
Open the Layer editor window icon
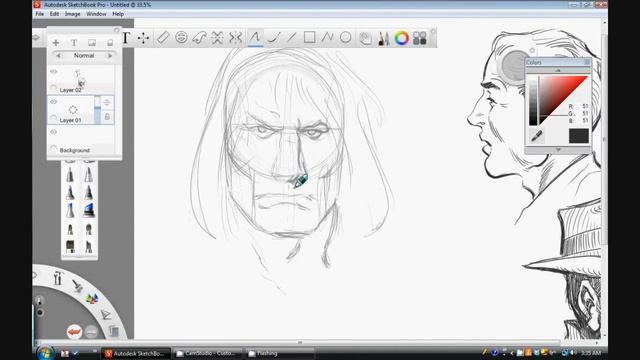pos(365,38)
